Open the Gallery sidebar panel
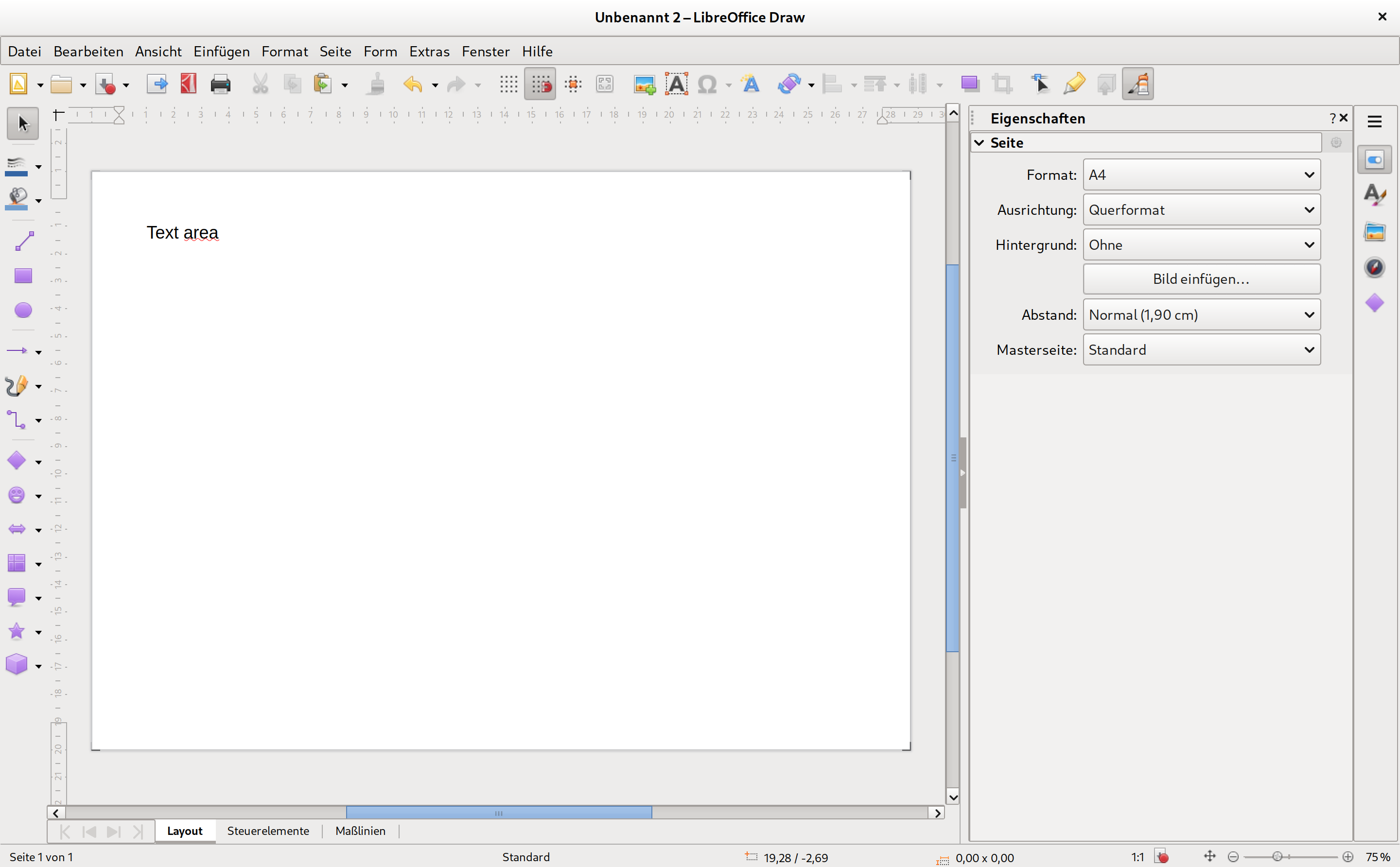The width and height of the screenshot is (1400, 867). pyautogui.click(x=1374, y=232)
